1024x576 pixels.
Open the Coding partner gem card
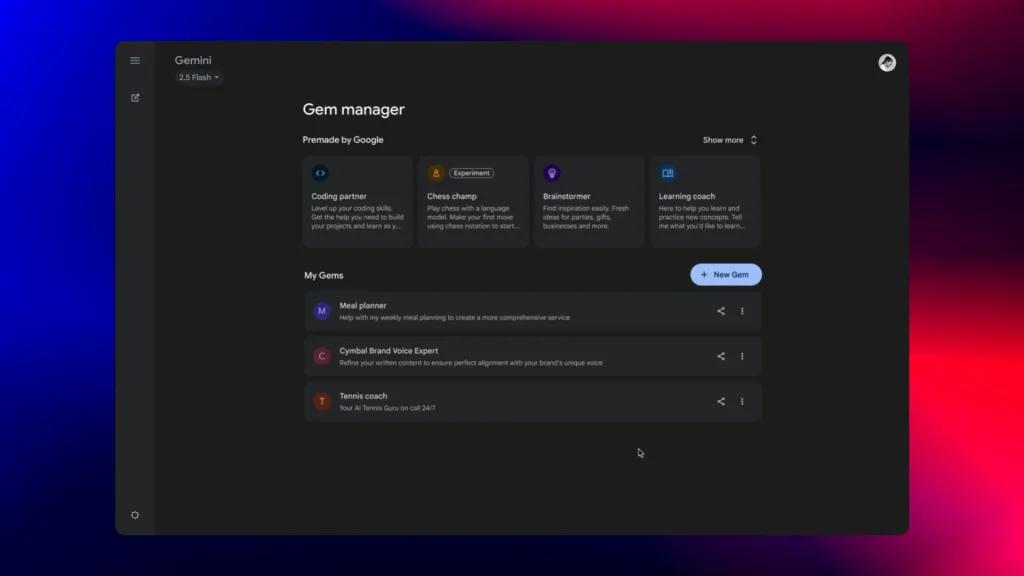coord(357,201)
